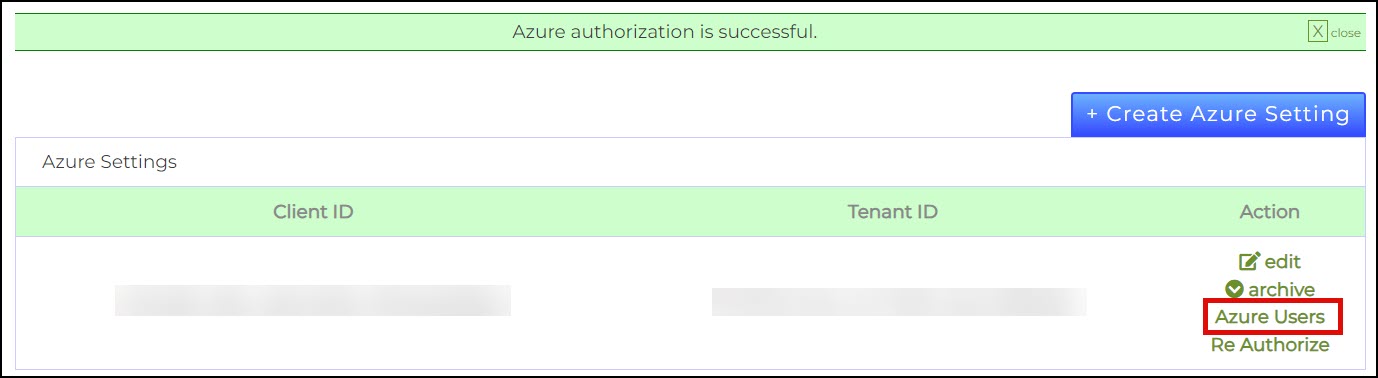Screen dimensions: 1378x378
Task: Click the pencil edit icon in Action column
Action: click(1249, 262)
